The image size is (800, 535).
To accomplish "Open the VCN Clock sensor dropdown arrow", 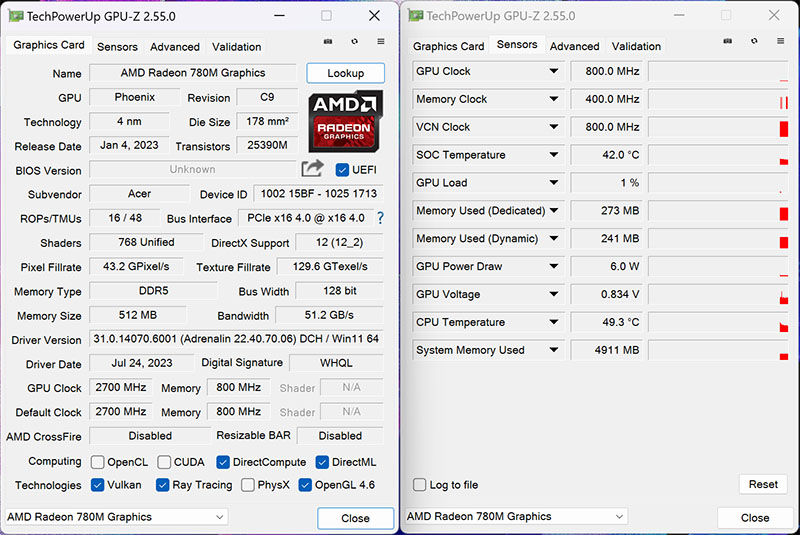I will 554,126.
